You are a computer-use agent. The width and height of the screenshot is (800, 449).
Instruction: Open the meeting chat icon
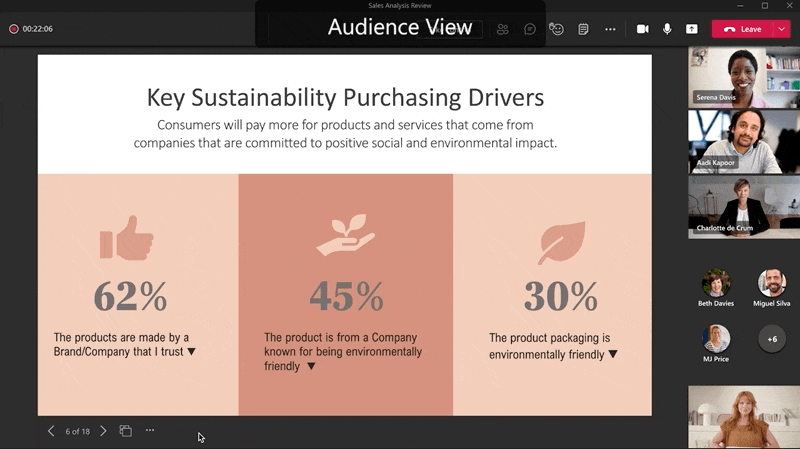pyautogui.click(x=530, y=29)
